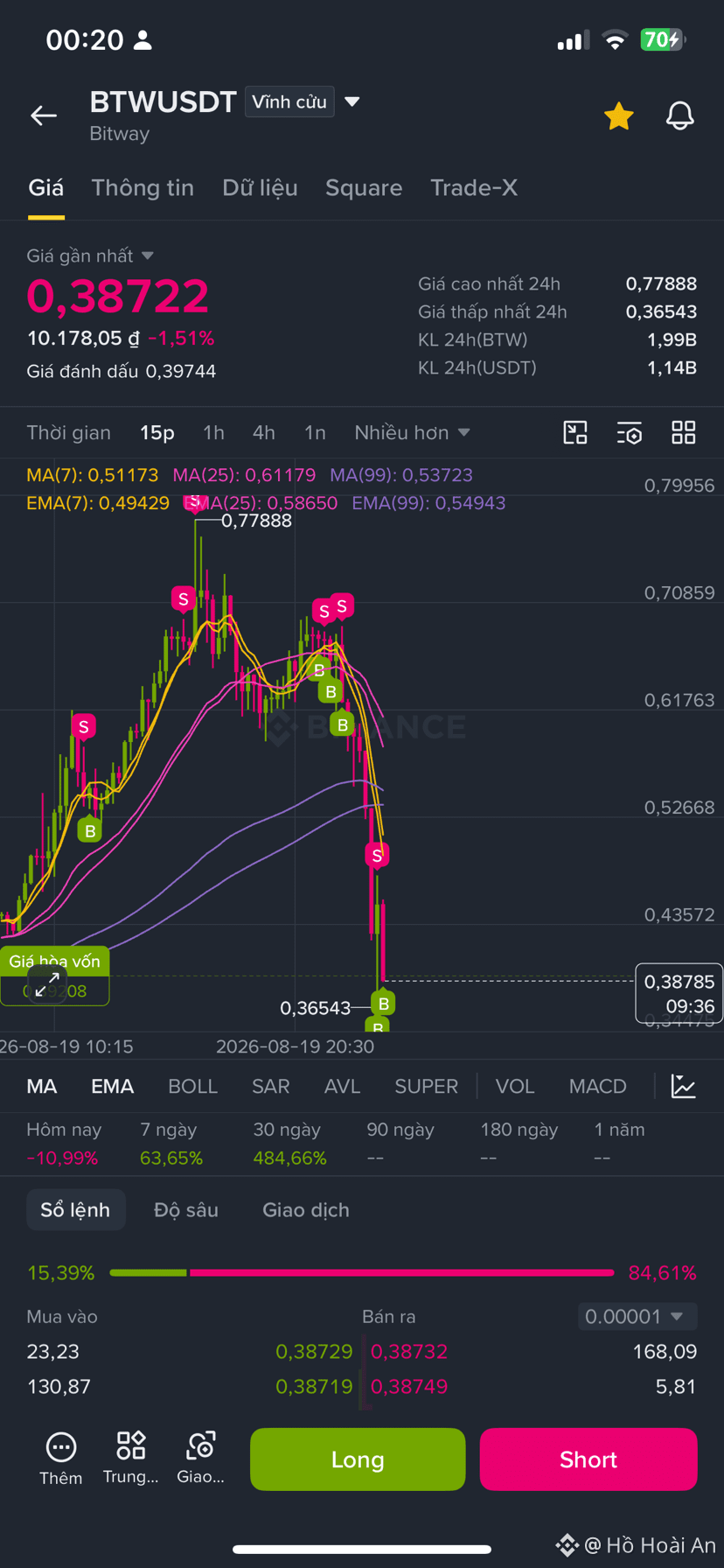Open the chart layout grid icon
The height and width of the screenshot is (1568, 724).
tap(684, 432)
